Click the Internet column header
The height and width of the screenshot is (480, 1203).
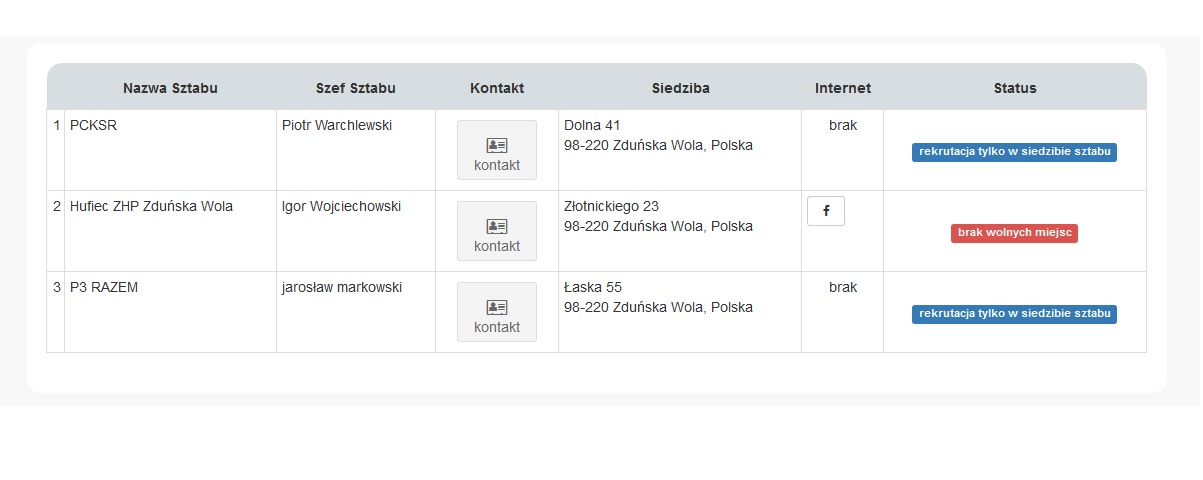[x=842, y=88]
